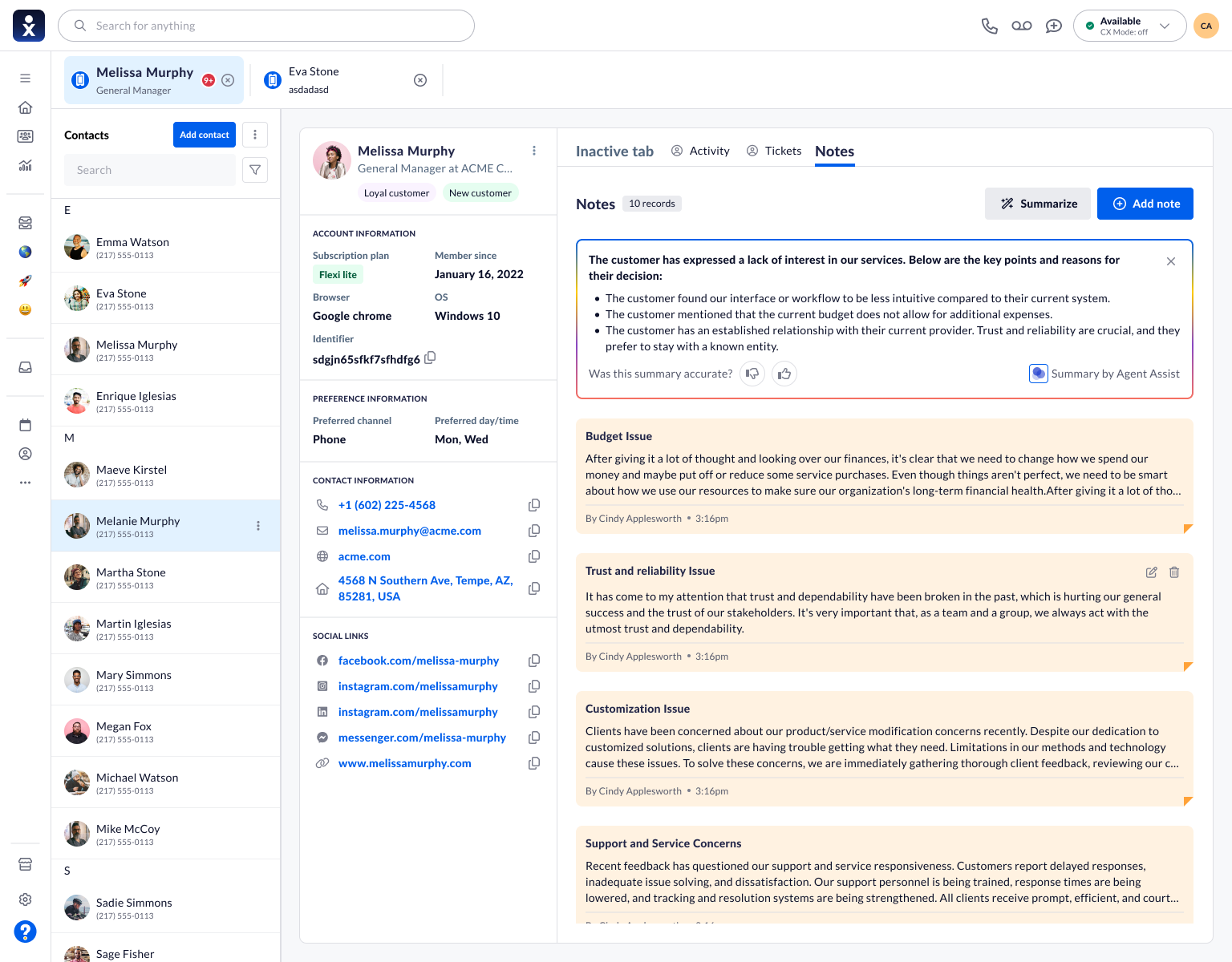Viewport: 1232px width, 962px height.
Task: Dismiss the AI summary box
Action: point(1171,261)
